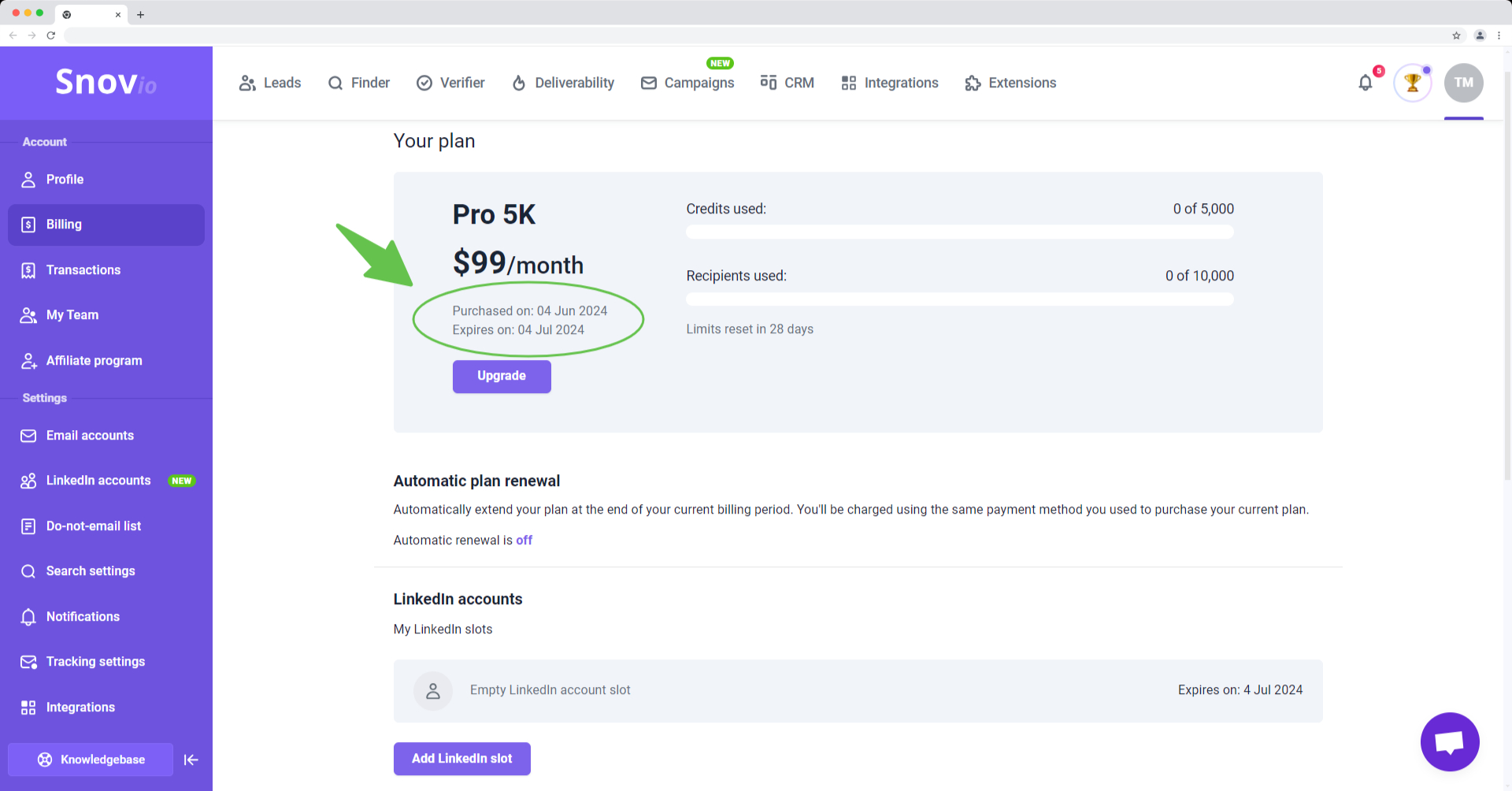The width and height of the screenshot is (1512, 791).
Task: Click the Extensions puzzle icon
Action: [973, 83]
